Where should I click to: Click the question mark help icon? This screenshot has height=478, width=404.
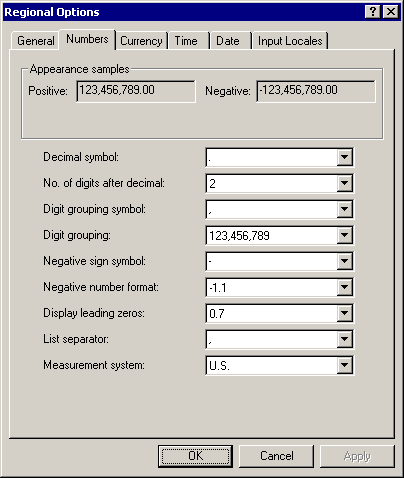coord(373,12)
